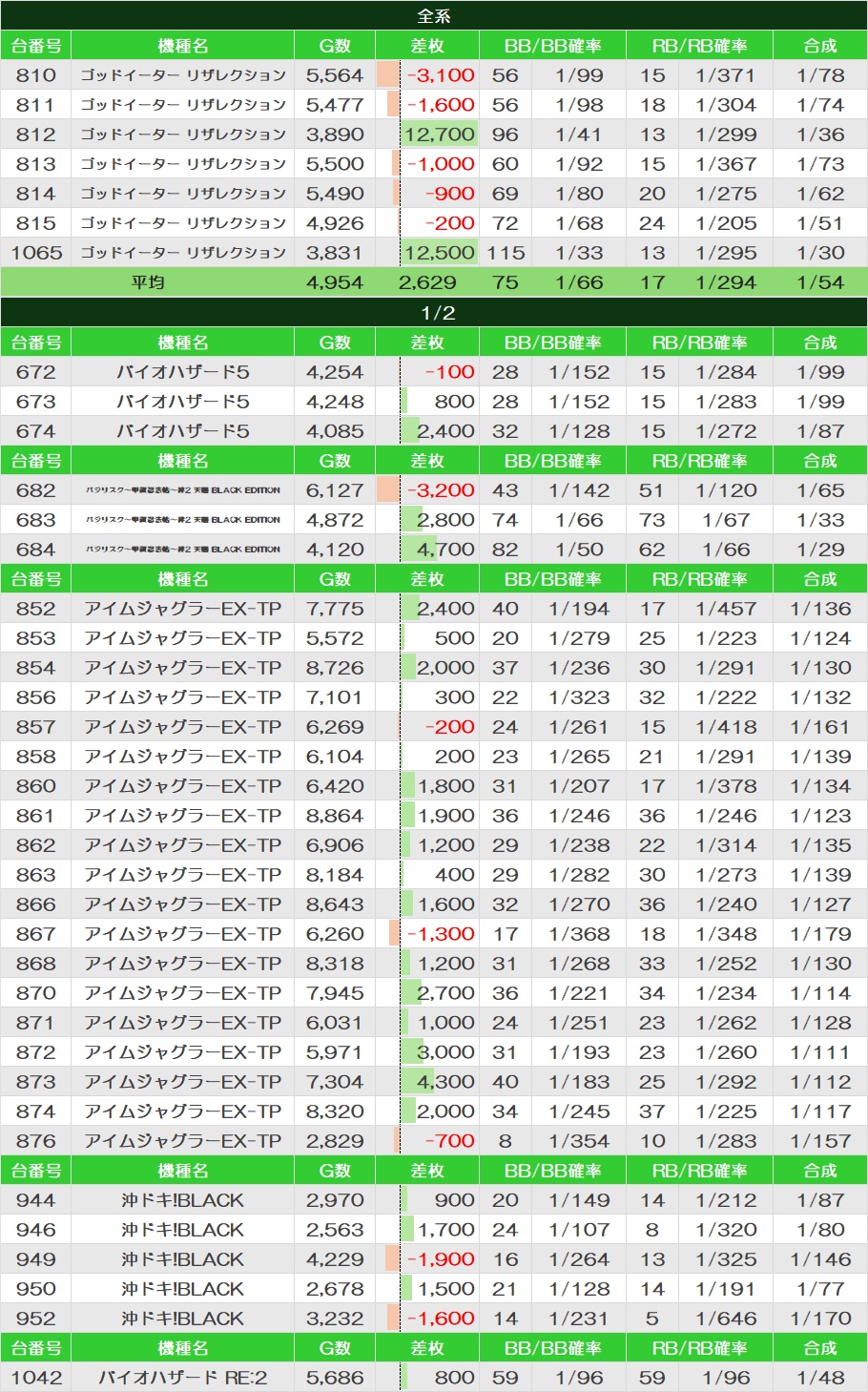Viewport: 868px width, 1392px height.
Task: Click G数 value 8,726 in row 854
Action: click(x=335, y=668)
